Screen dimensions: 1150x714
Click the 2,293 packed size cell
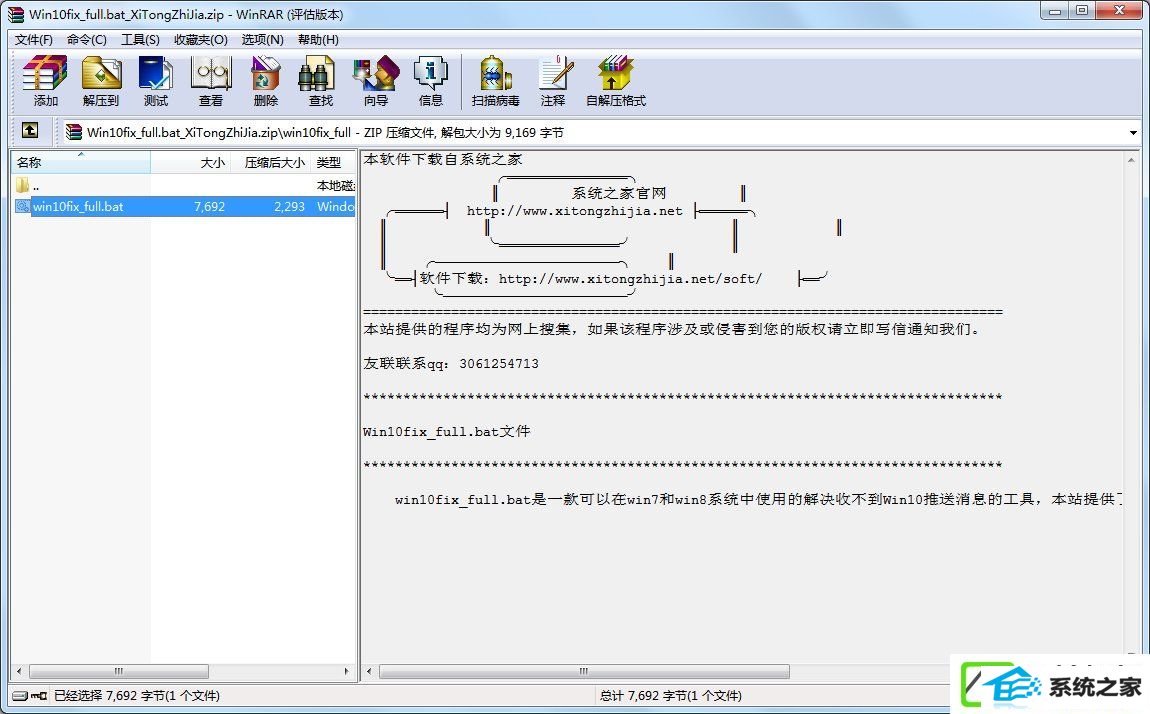pyautogui.click(x=289, y=207)
